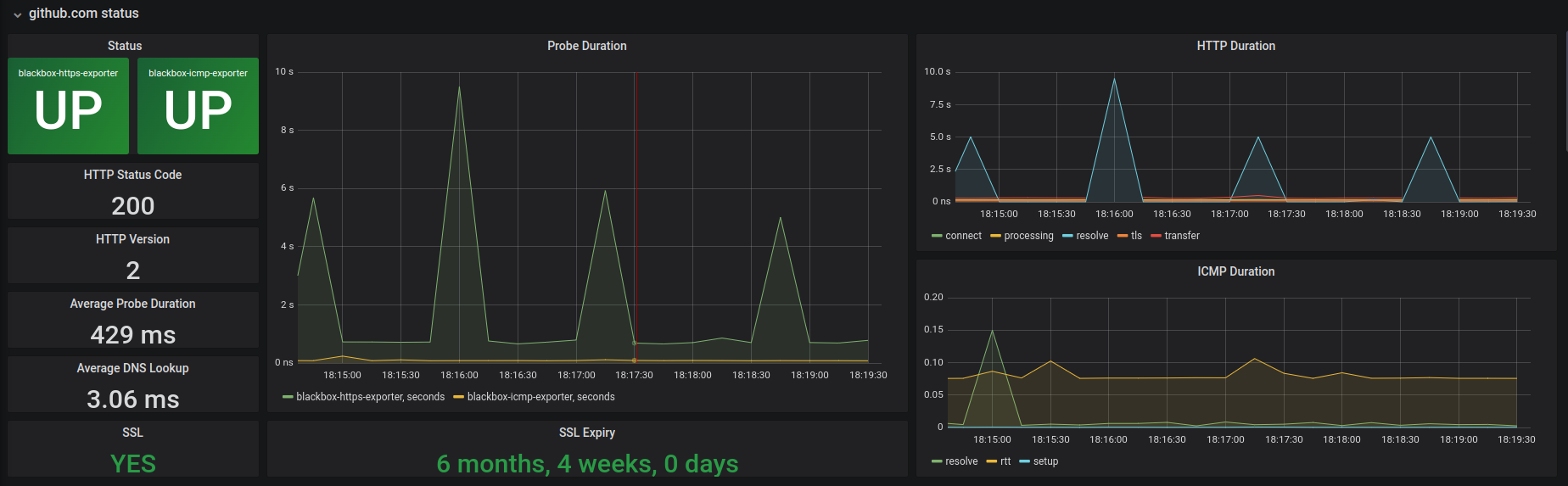Click the 18:15:00 green spike in ICMP Duration
Image resolution: width=1568 pixels, height=486 pixels.
click(x=992, y=331)
